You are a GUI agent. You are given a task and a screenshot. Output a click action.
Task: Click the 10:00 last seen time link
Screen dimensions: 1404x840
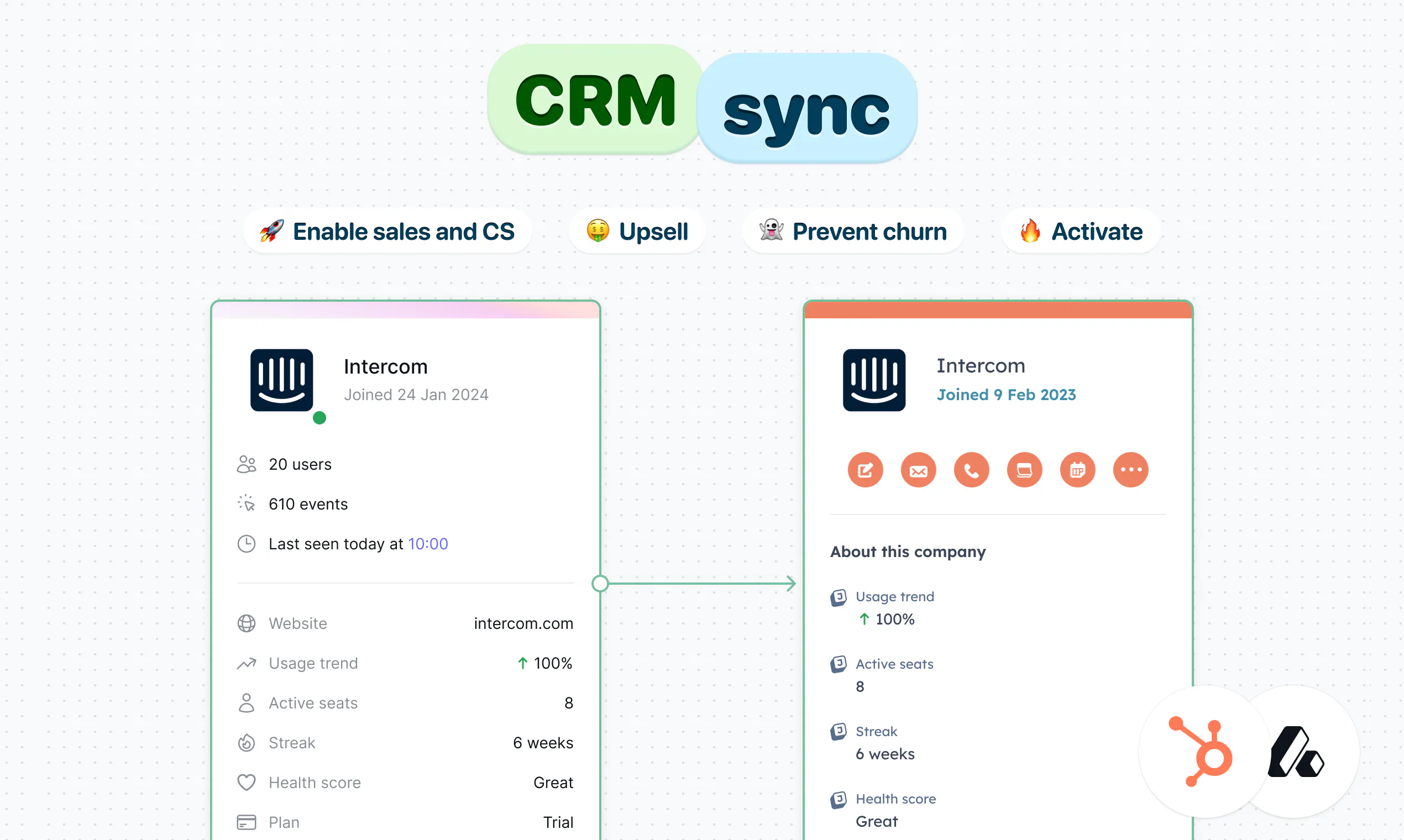click(x=428, y=544)
